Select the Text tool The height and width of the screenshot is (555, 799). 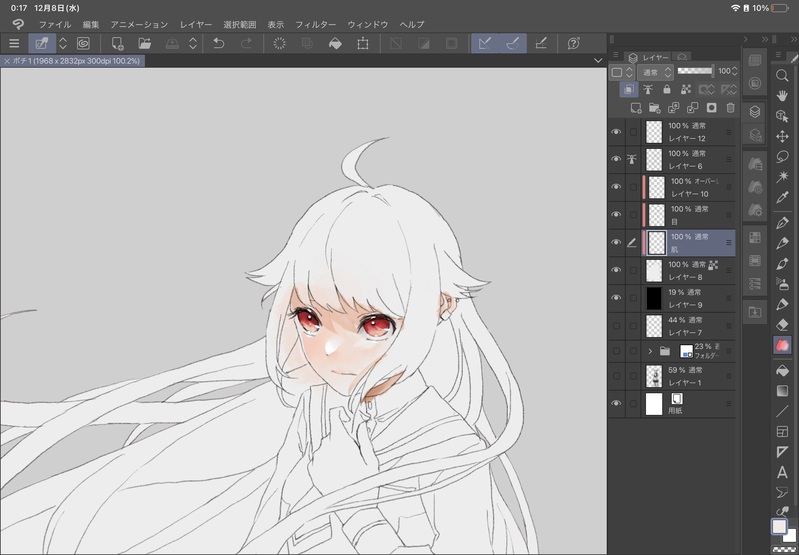782,472
